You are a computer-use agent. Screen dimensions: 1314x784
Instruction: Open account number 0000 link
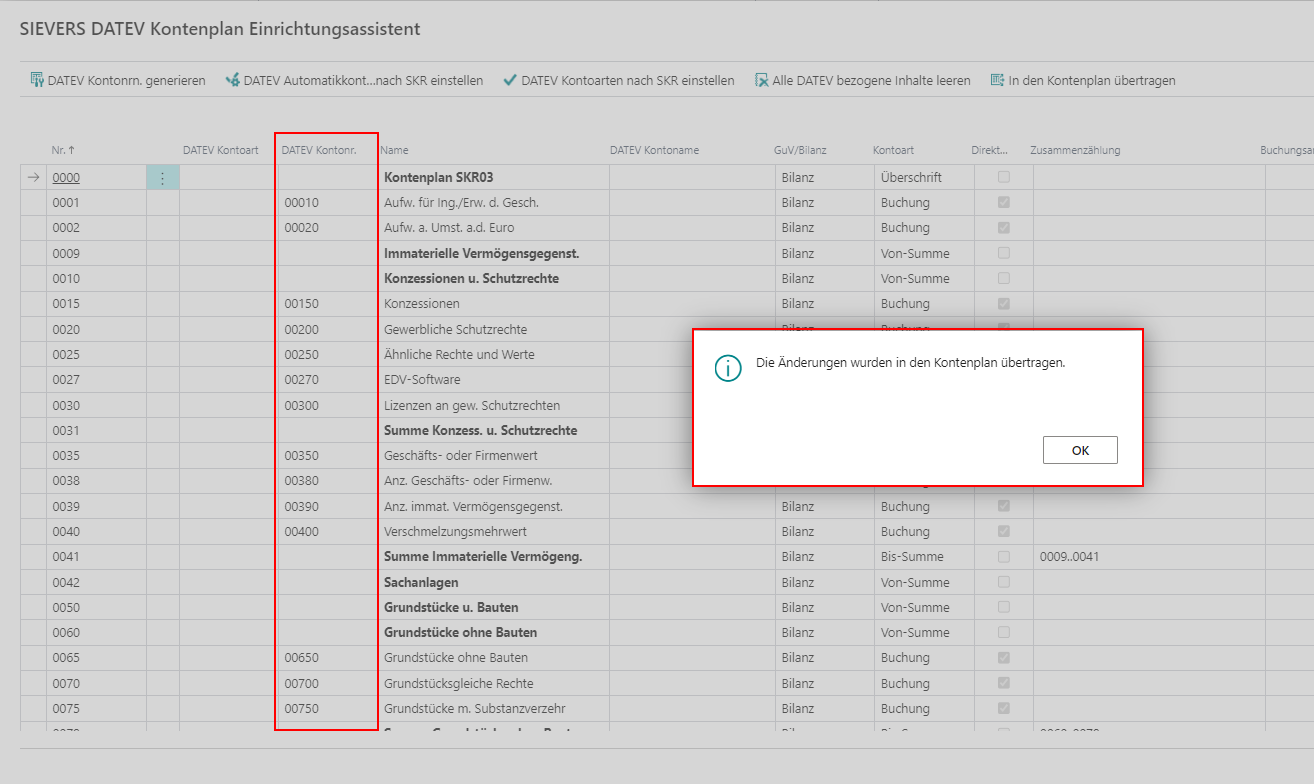(66, 178)
